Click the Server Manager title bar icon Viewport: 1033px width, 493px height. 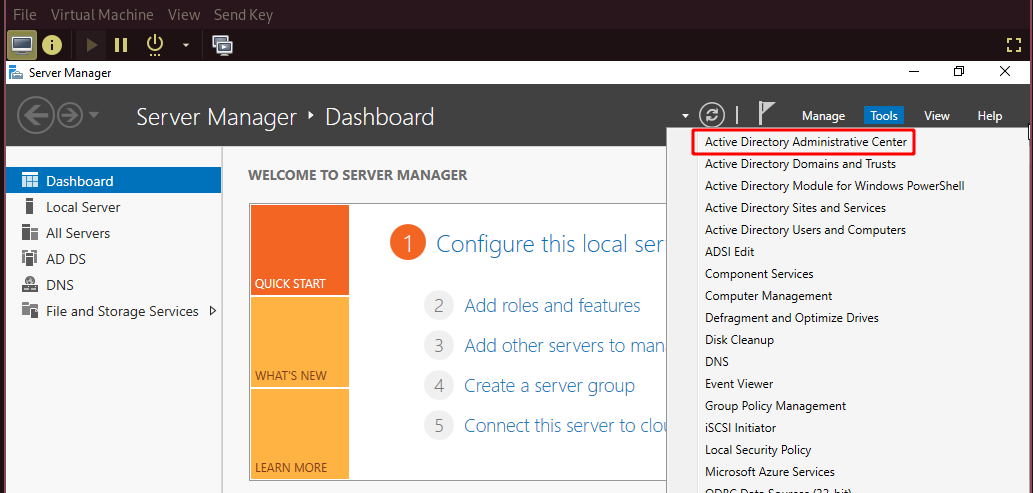click(x=16, y=72)
